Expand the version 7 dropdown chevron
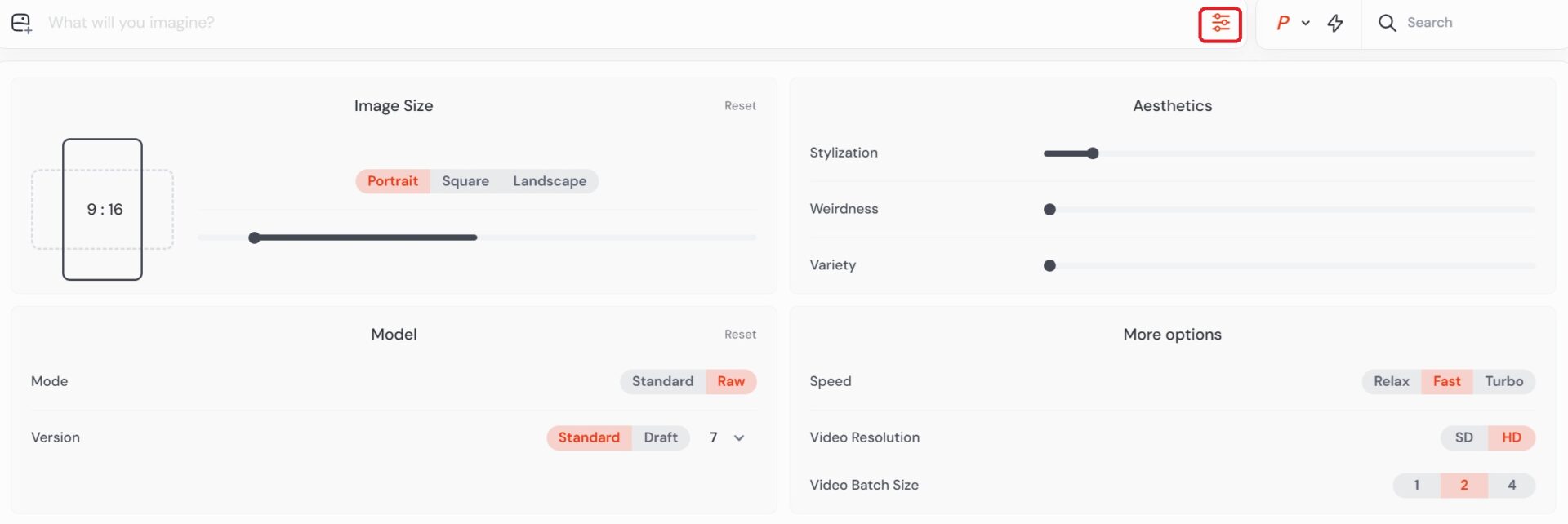Viewport: 1568px width, 524px height. [739, 438]
